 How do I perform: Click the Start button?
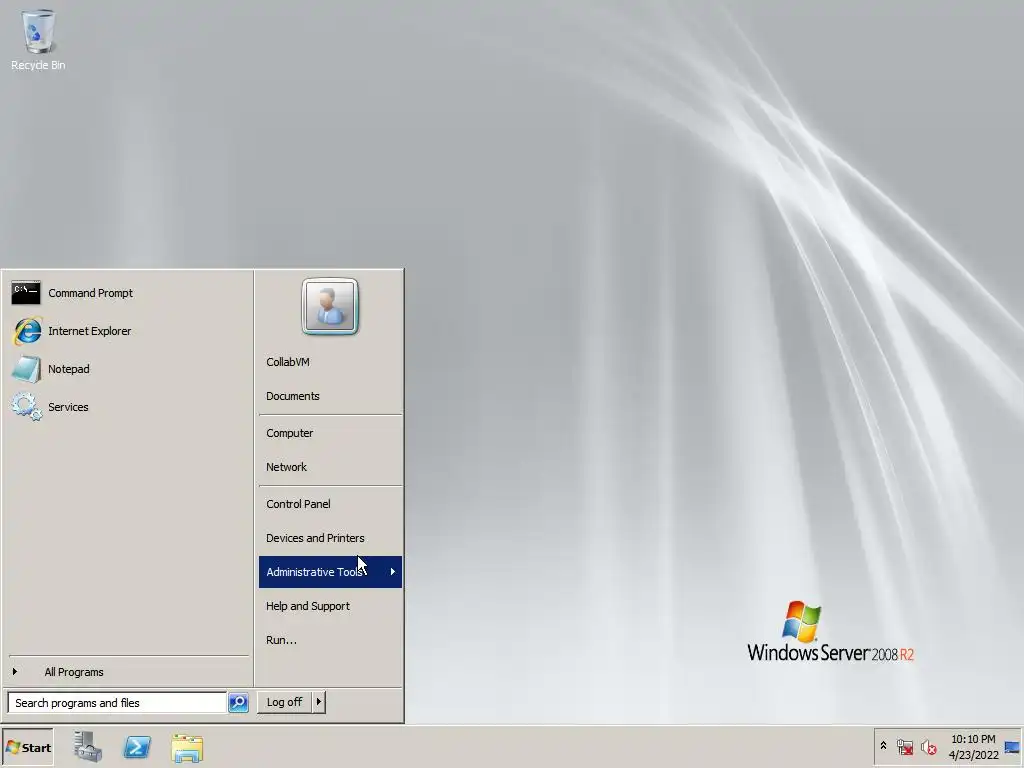click(28, 748)
